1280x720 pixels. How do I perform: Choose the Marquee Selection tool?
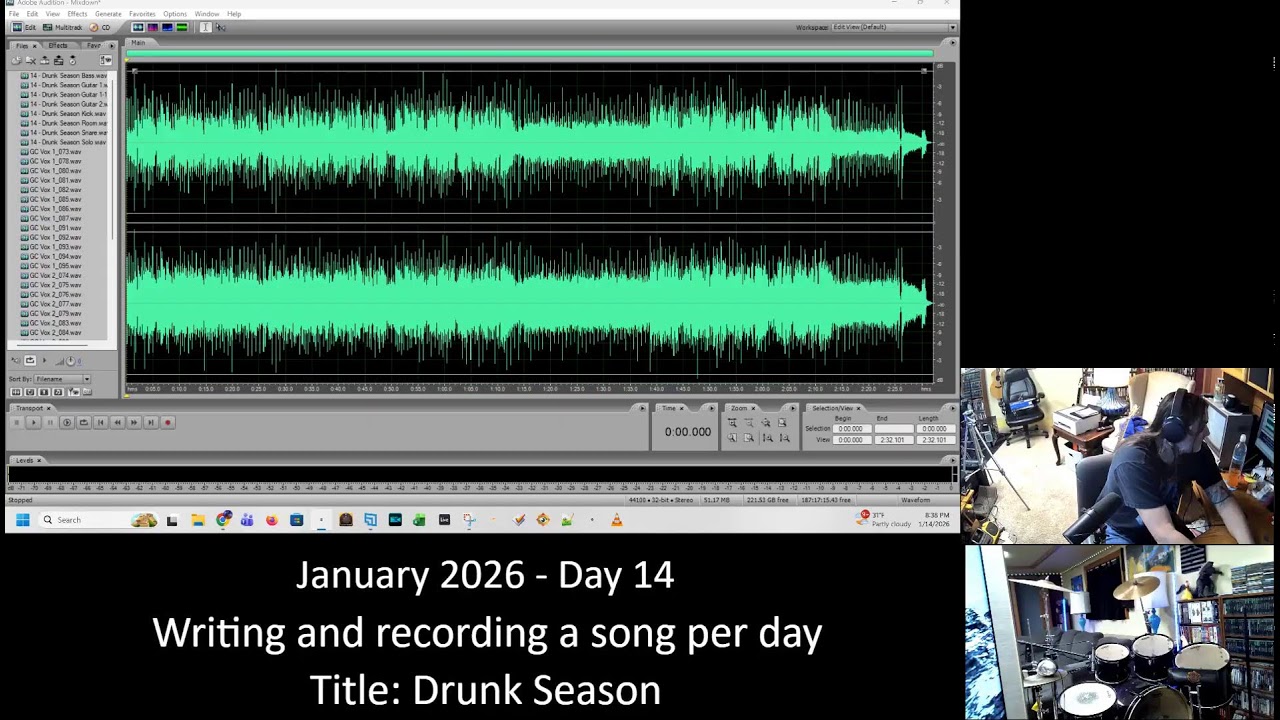(220, 27)
